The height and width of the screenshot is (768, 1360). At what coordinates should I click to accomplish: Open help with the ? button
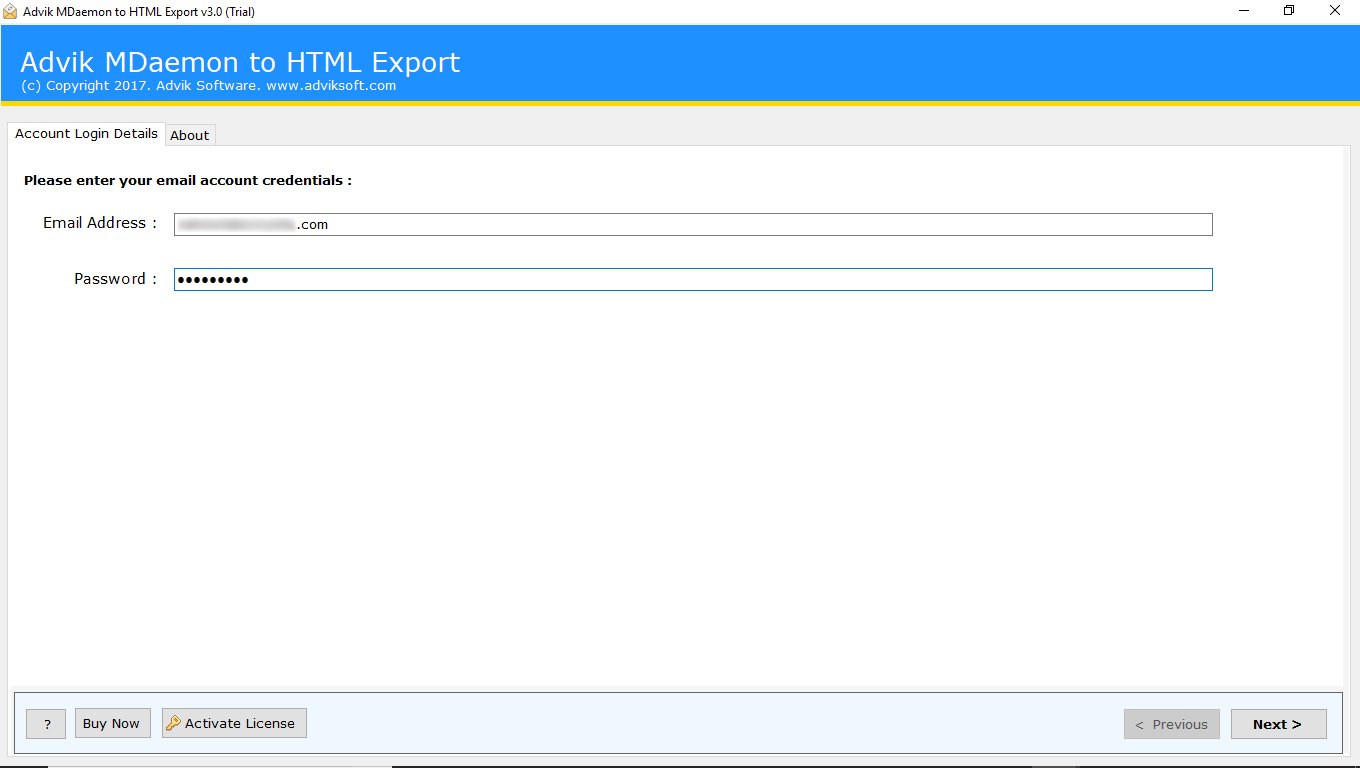(46, 724)
